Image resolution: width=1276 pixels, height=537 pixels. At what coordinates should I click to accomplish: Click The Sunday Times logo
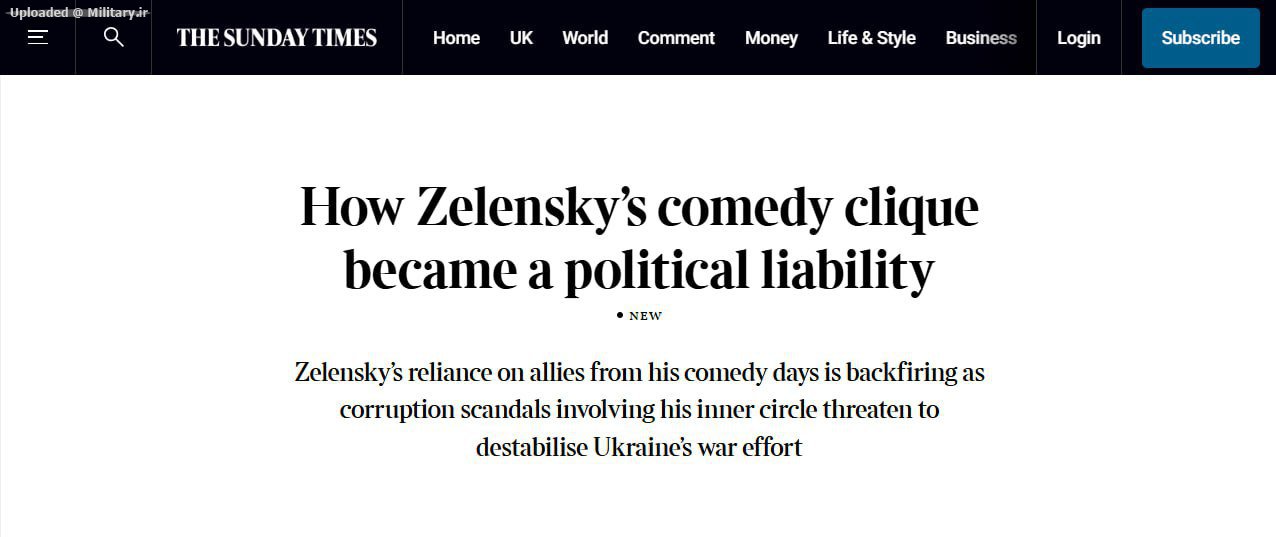[277, 38]
